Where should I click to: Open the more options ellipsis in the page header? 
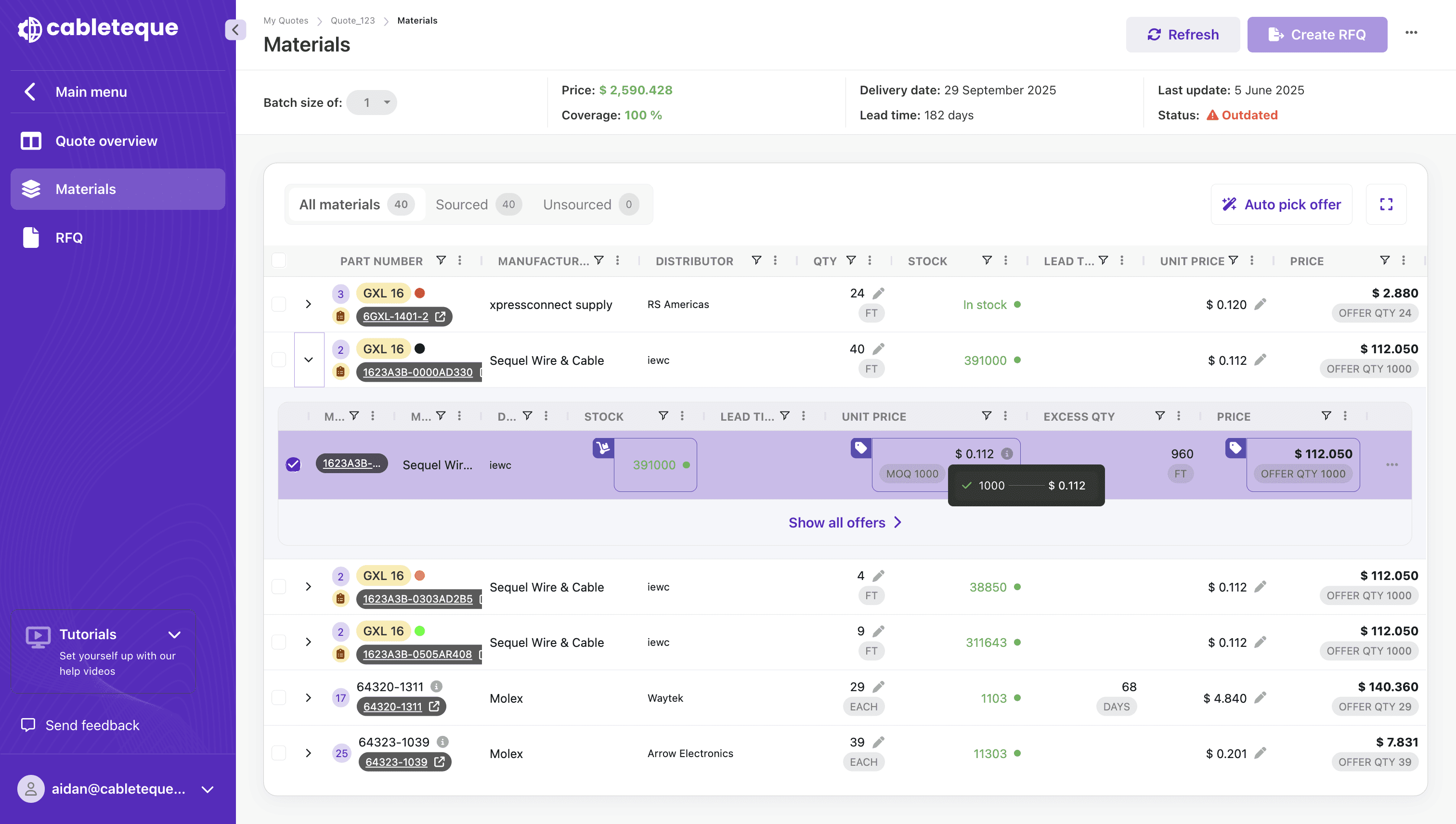1411,33
